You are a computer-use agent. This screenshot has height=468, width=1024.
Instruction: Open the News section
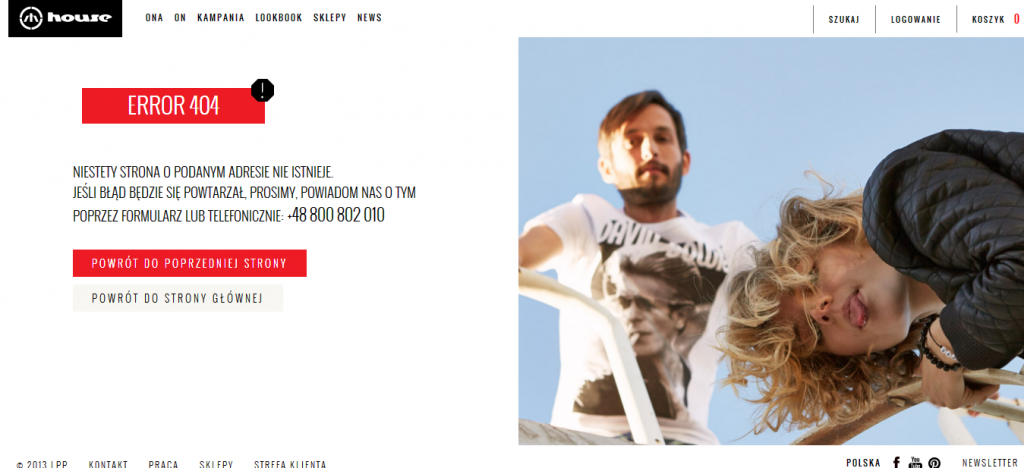click(x=370, y=18)
